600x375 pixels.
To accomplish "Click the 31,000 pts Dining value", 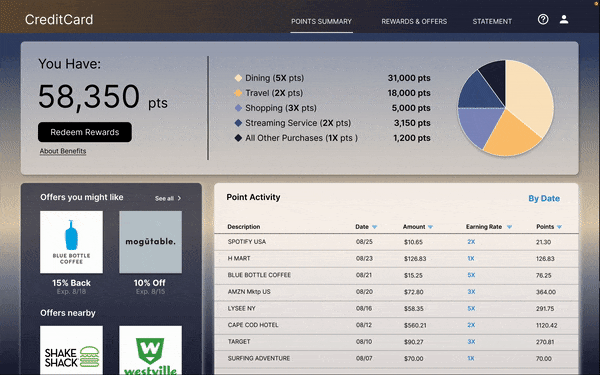I will point(409,78).
